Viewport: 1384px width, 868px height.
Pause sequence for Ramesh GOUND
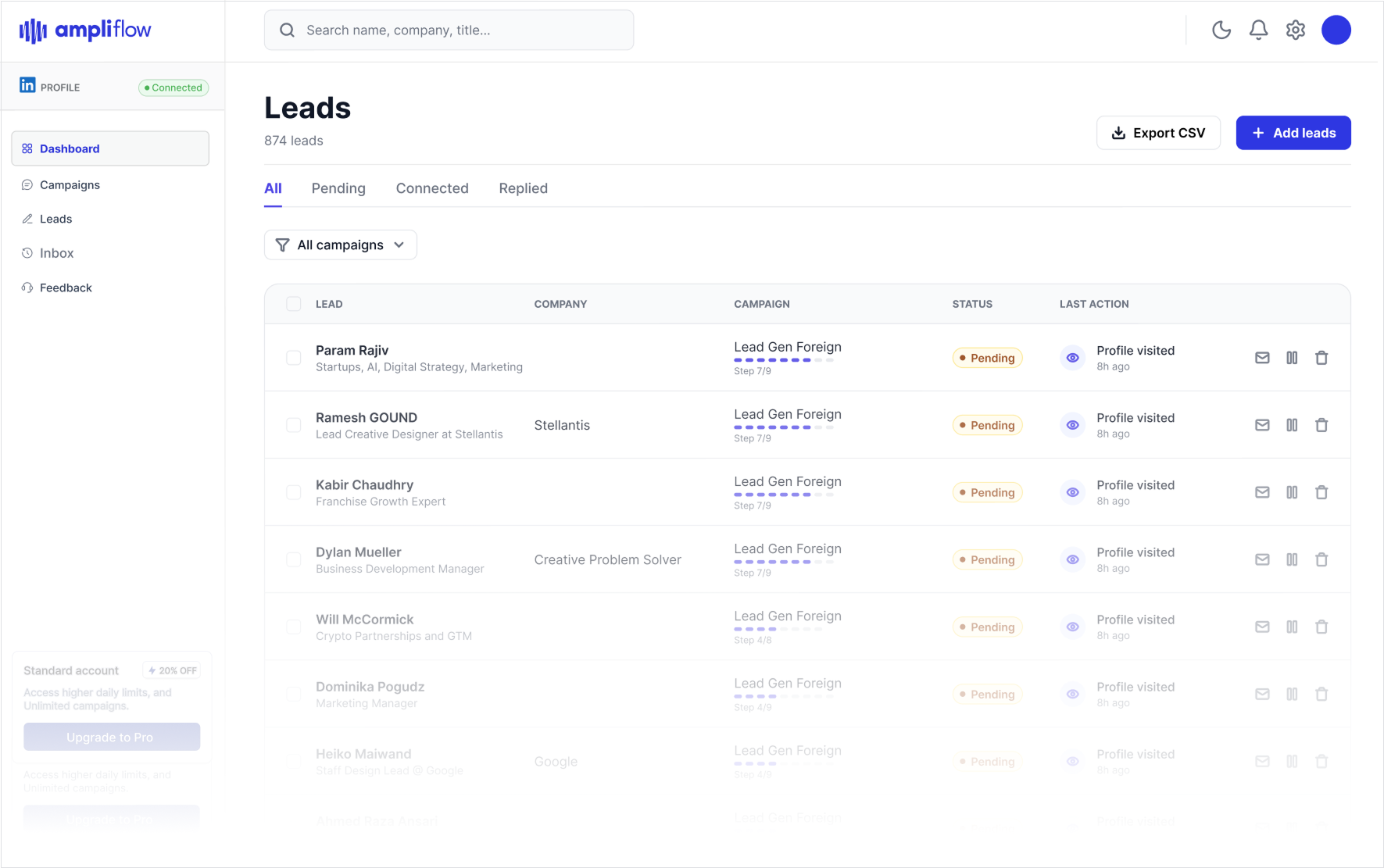[x=1292, y=425]
